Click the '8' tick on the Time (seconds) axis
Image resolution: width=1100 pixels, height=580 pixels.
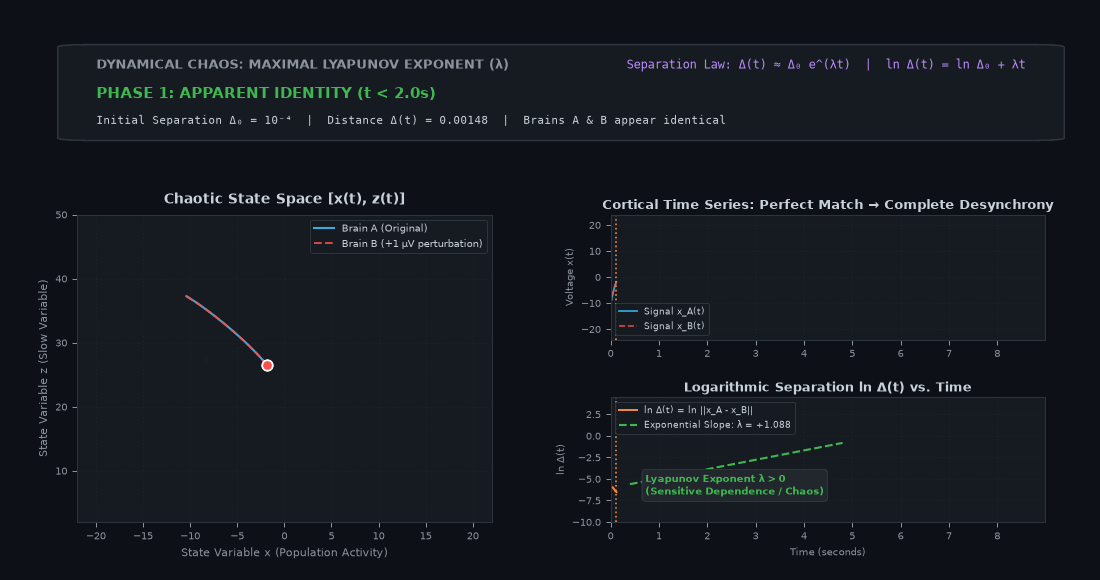(997, 536)
